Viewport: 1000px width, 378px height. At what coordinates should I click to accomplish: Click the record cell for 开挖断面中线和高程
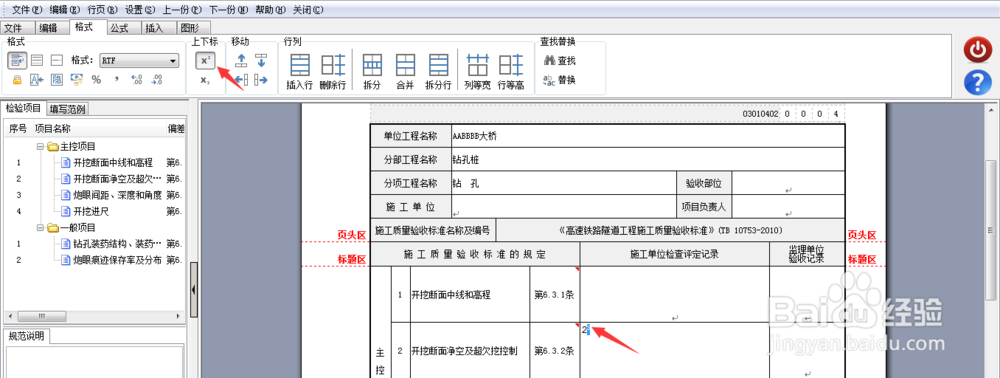(674, 294)
